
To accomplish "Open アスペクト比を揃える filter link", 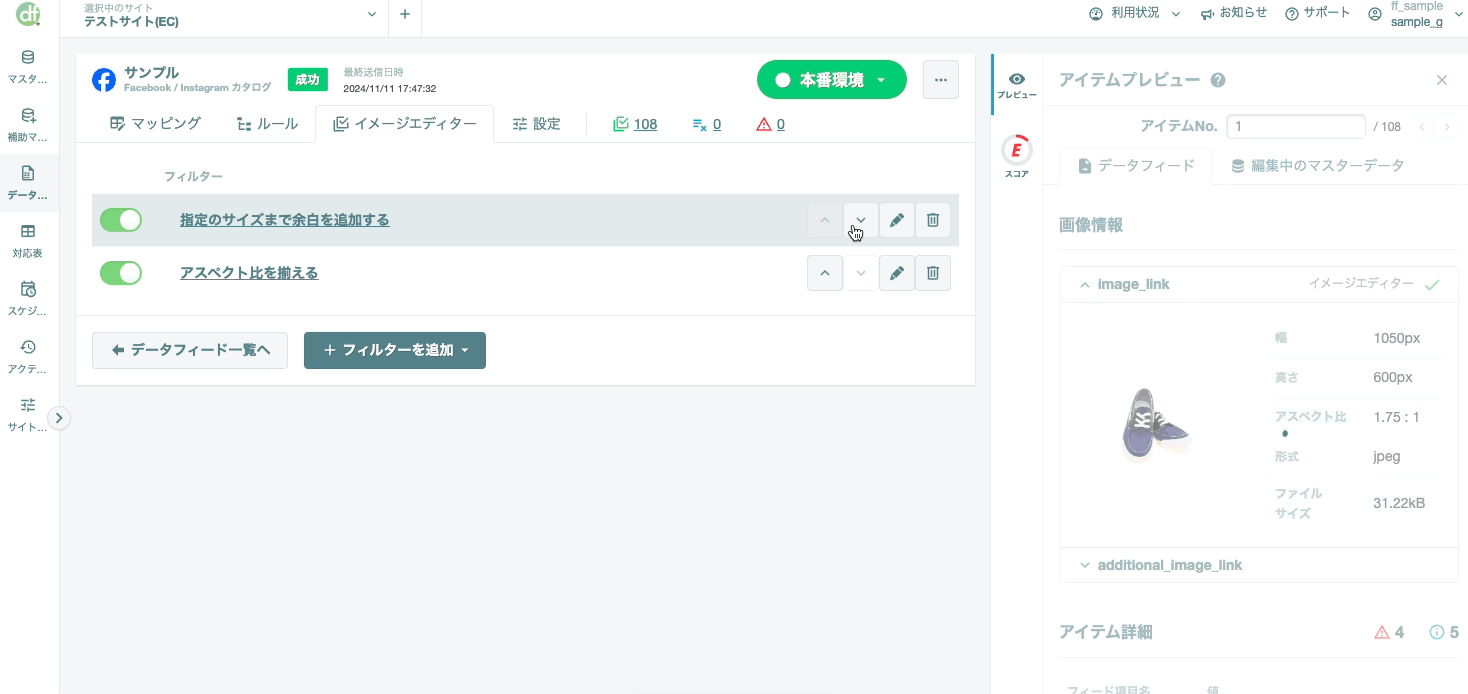I will 249,273.
